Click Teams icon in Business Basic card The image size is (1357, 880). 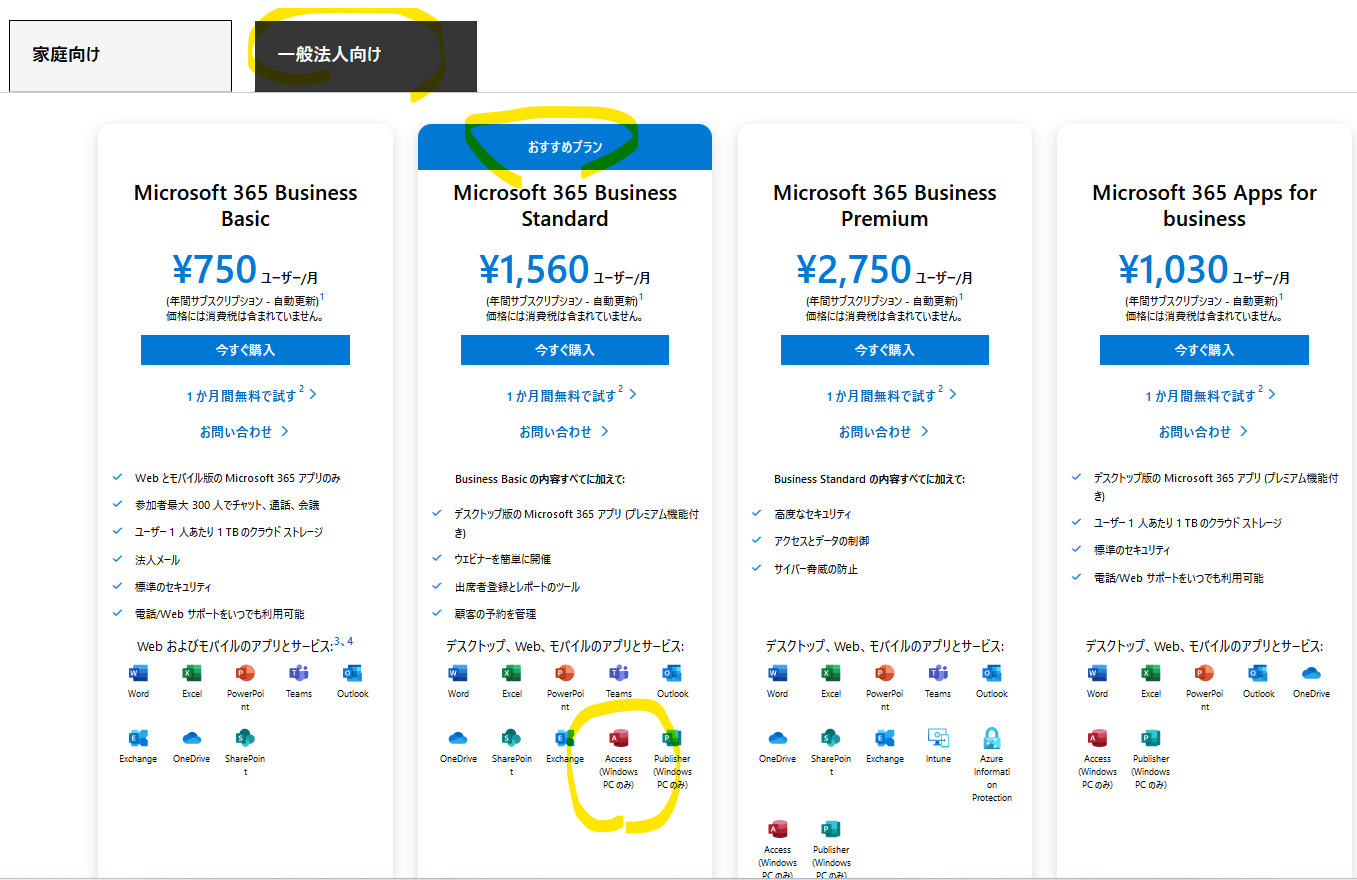pyautogui.click(x=299, y=673)
